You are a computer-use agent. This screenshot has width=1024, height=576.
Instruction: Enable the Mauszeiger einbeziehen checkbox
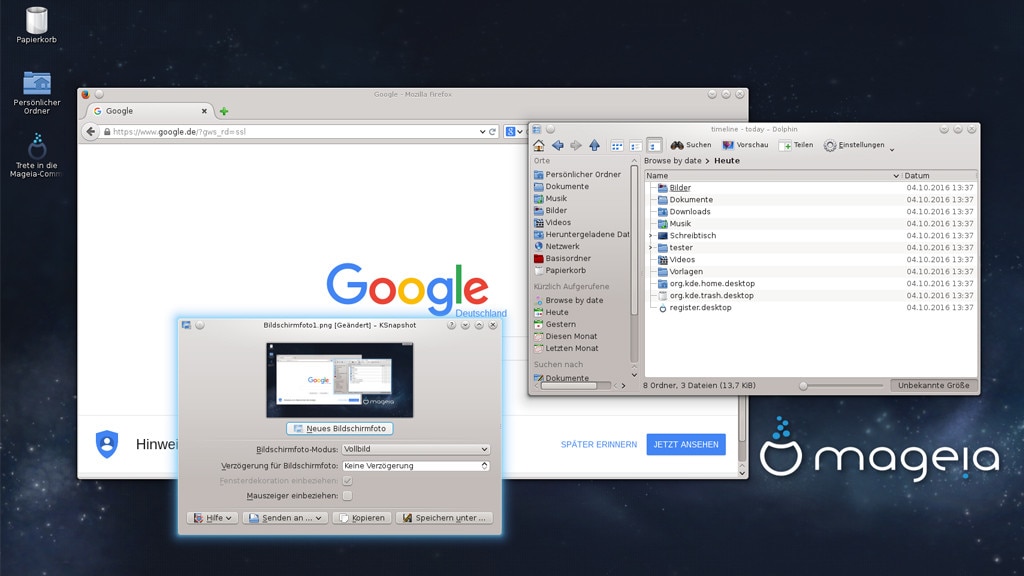tap(348, 495)
